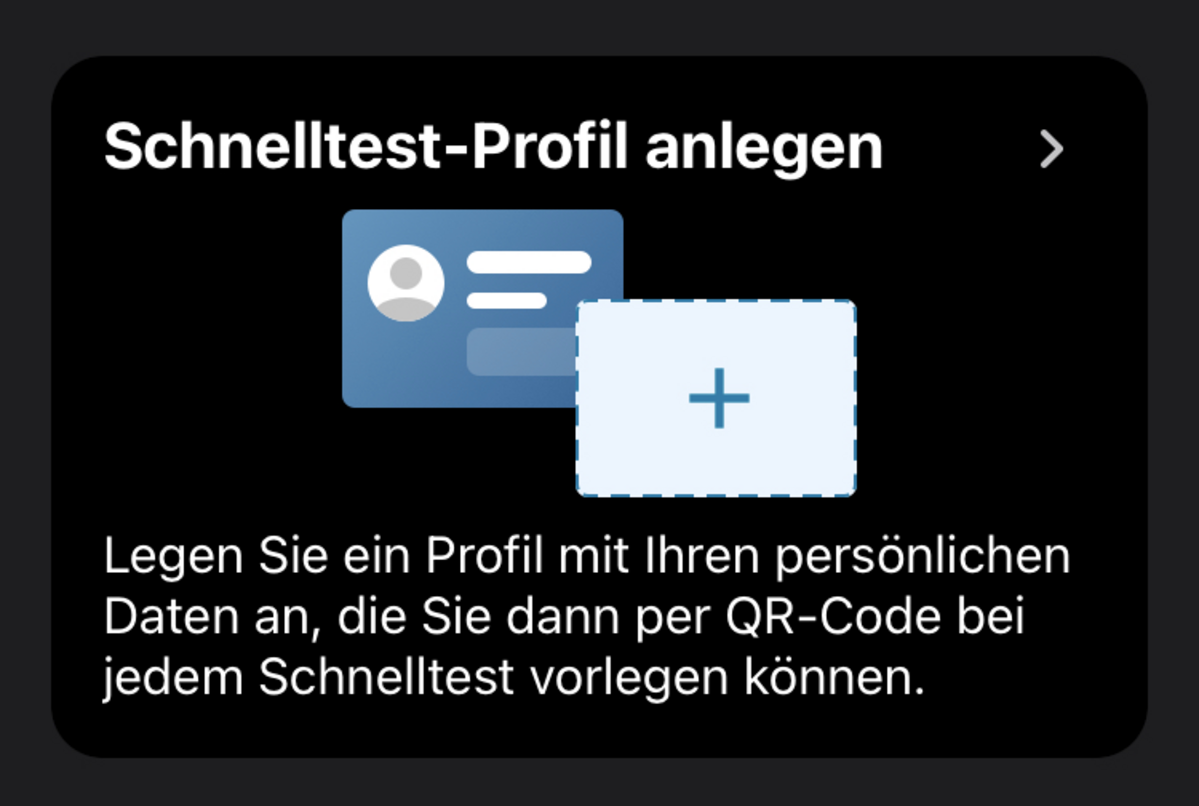Open the chevron arrow beside the heading
Viewport: 1199px width, 806px height.
(x=1051, y=149)
